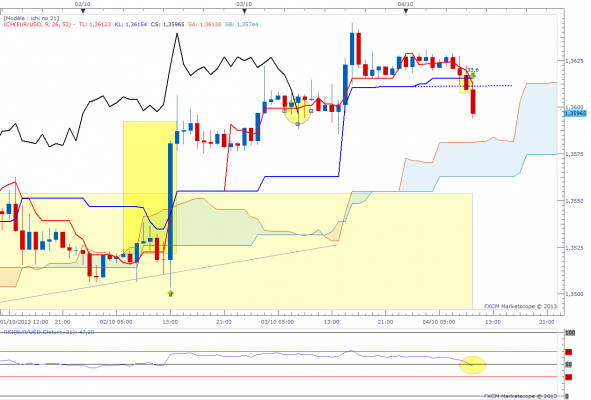Click the green arrow marker near the 33,6 label
Image resolution: width=591 pixels, height=400 pixels.
(x=473, y=76)
